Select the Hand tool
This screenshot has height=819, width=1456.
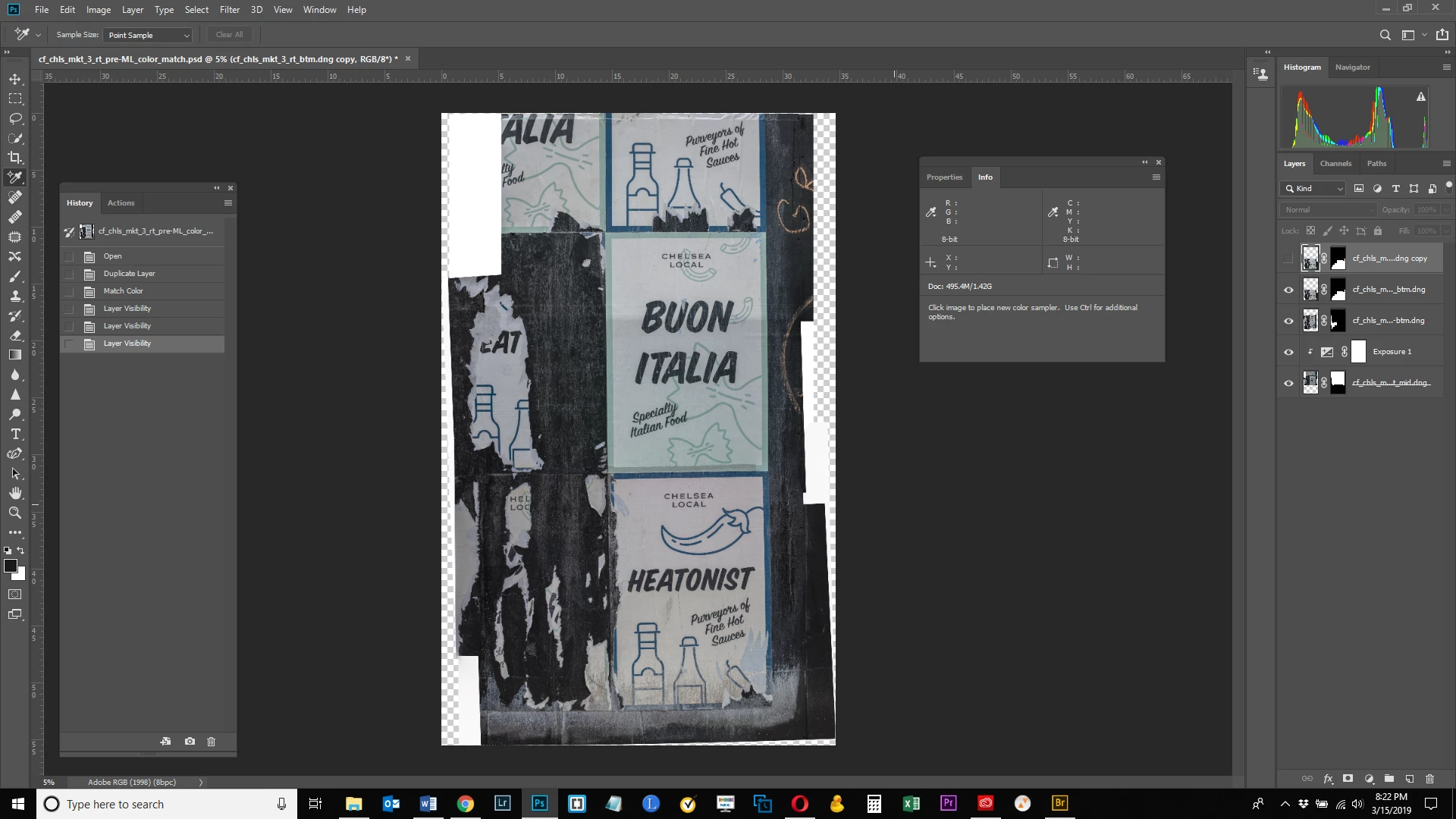(15, 493)
